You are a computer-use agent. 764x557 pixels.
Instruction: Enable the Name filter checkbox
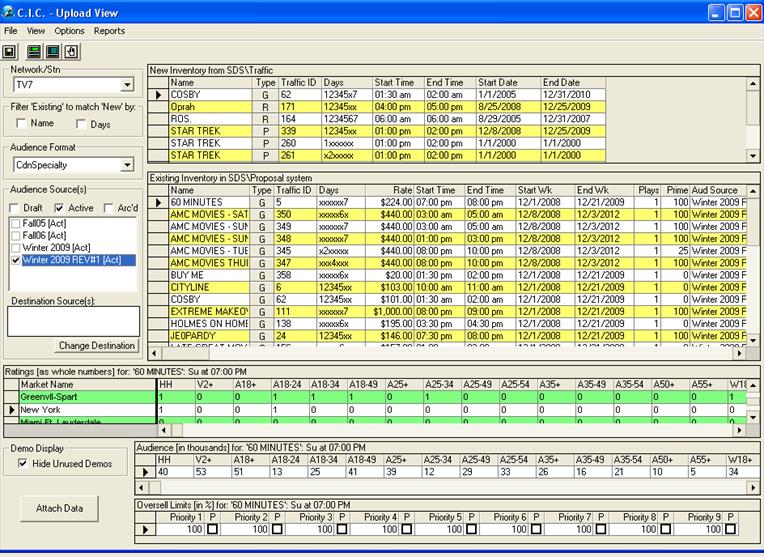[x=21, y=123]
